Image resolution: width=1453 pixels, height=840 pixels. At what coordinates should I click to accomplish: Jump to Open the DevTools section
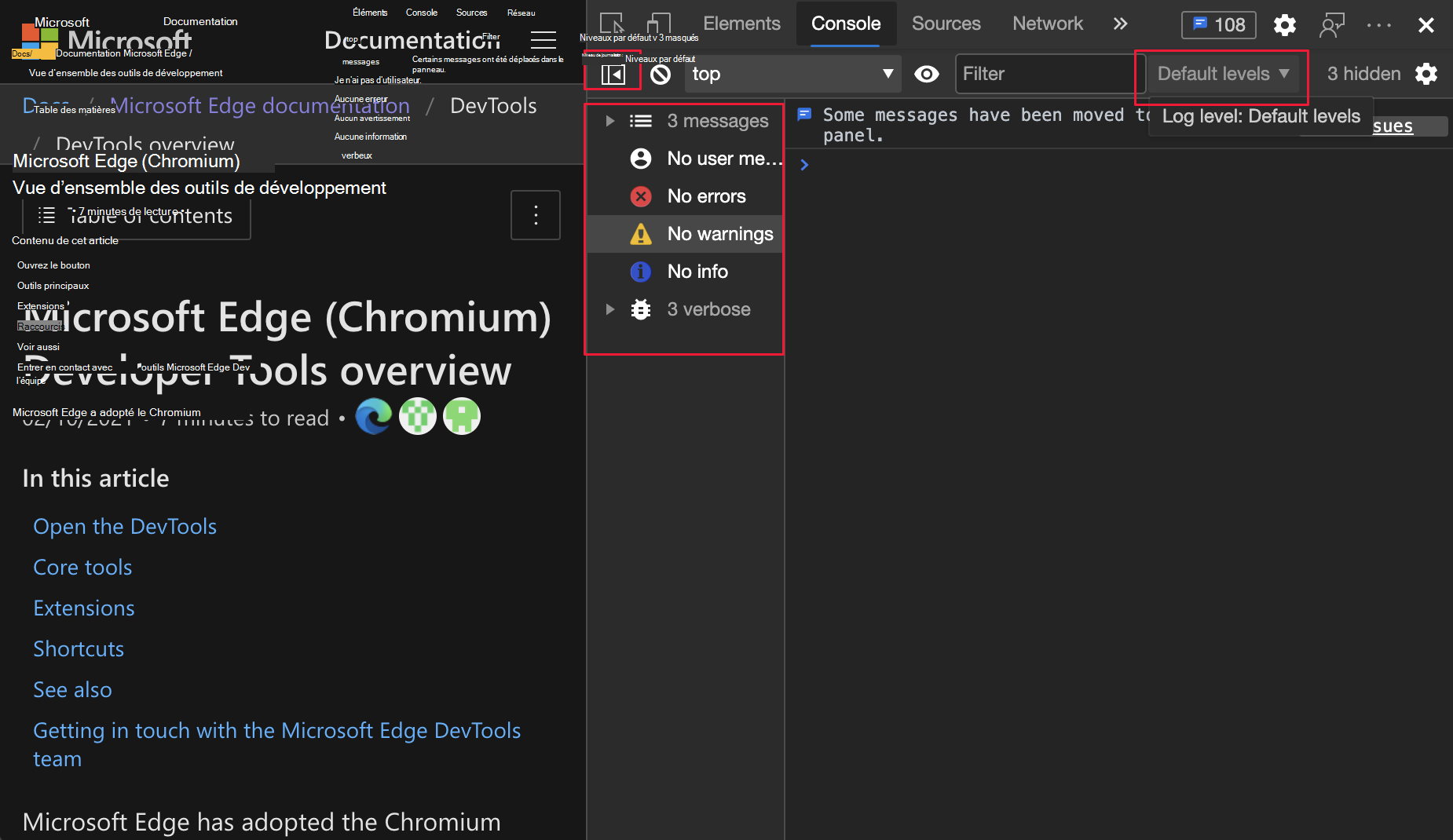125,527
